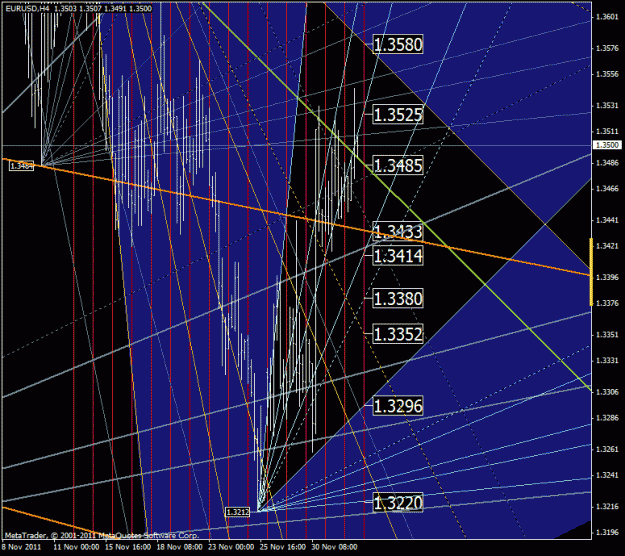Click the 1.3556 price axis value
Viewport: 625px width, 556px height.
coord(607,74)
